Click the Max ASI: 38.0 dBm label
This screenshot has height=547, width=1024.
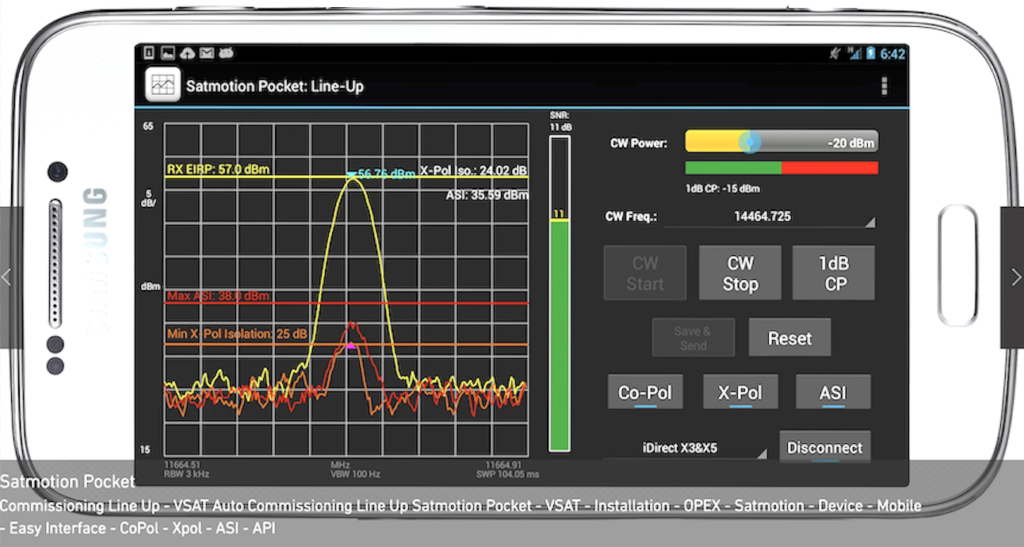pyautogui.click(x=218, y=296)
